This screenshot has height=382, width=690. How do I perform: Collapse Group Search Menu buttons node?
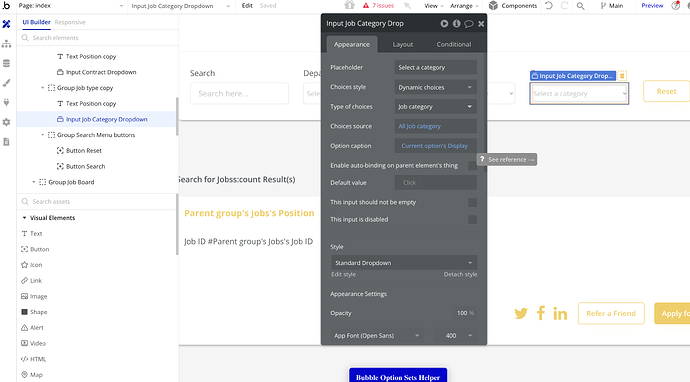pyautogui.click(x=42, y=135)
